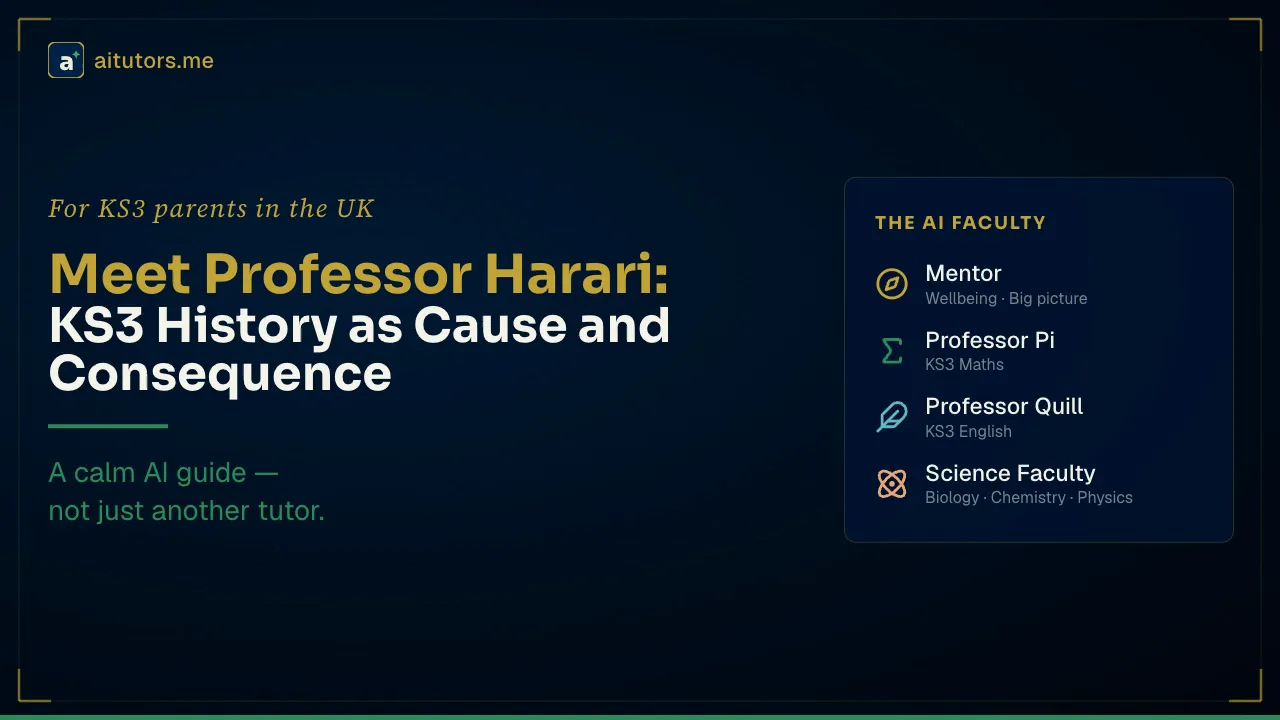Select the Mentor compass icon
Image resolution: width=1280 pixels, height=720 pixels.
tap(891, 284)
